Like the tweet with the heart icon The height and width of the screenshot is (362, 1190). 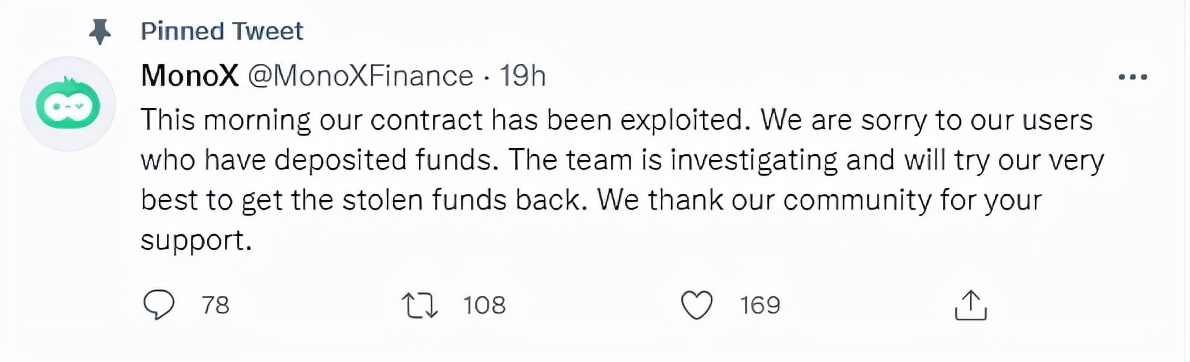(x=697, y=305)
